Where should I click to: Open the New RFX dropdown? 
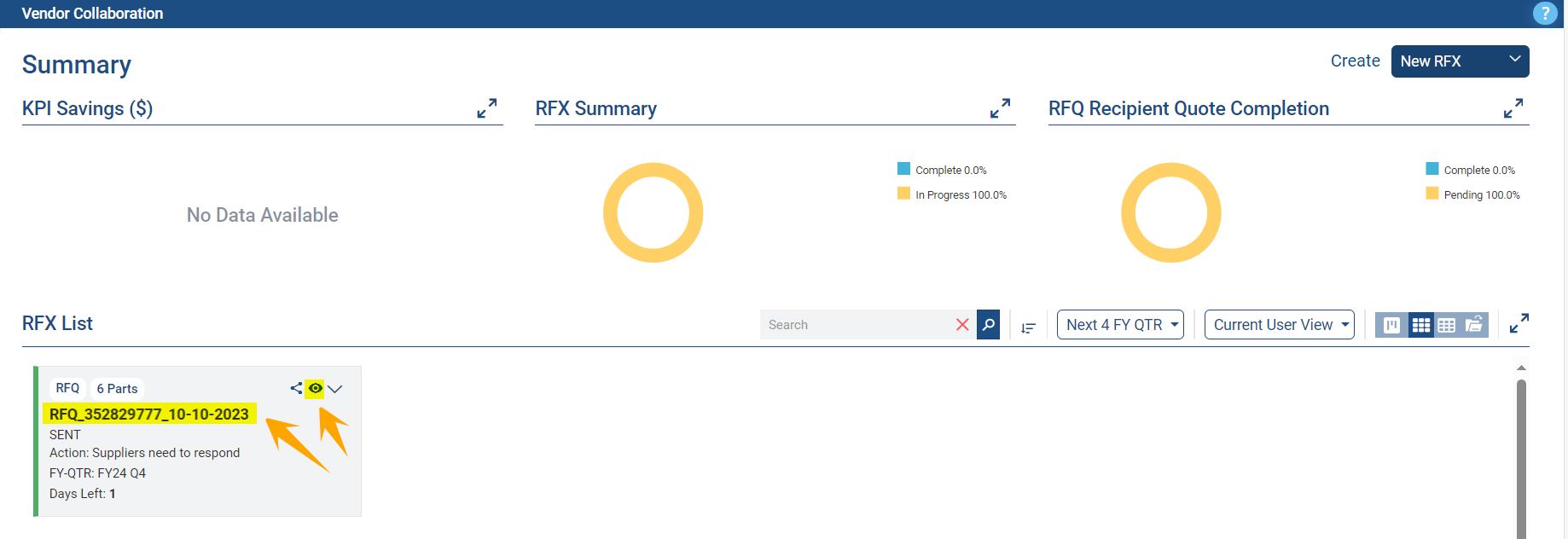(1460, 61)
